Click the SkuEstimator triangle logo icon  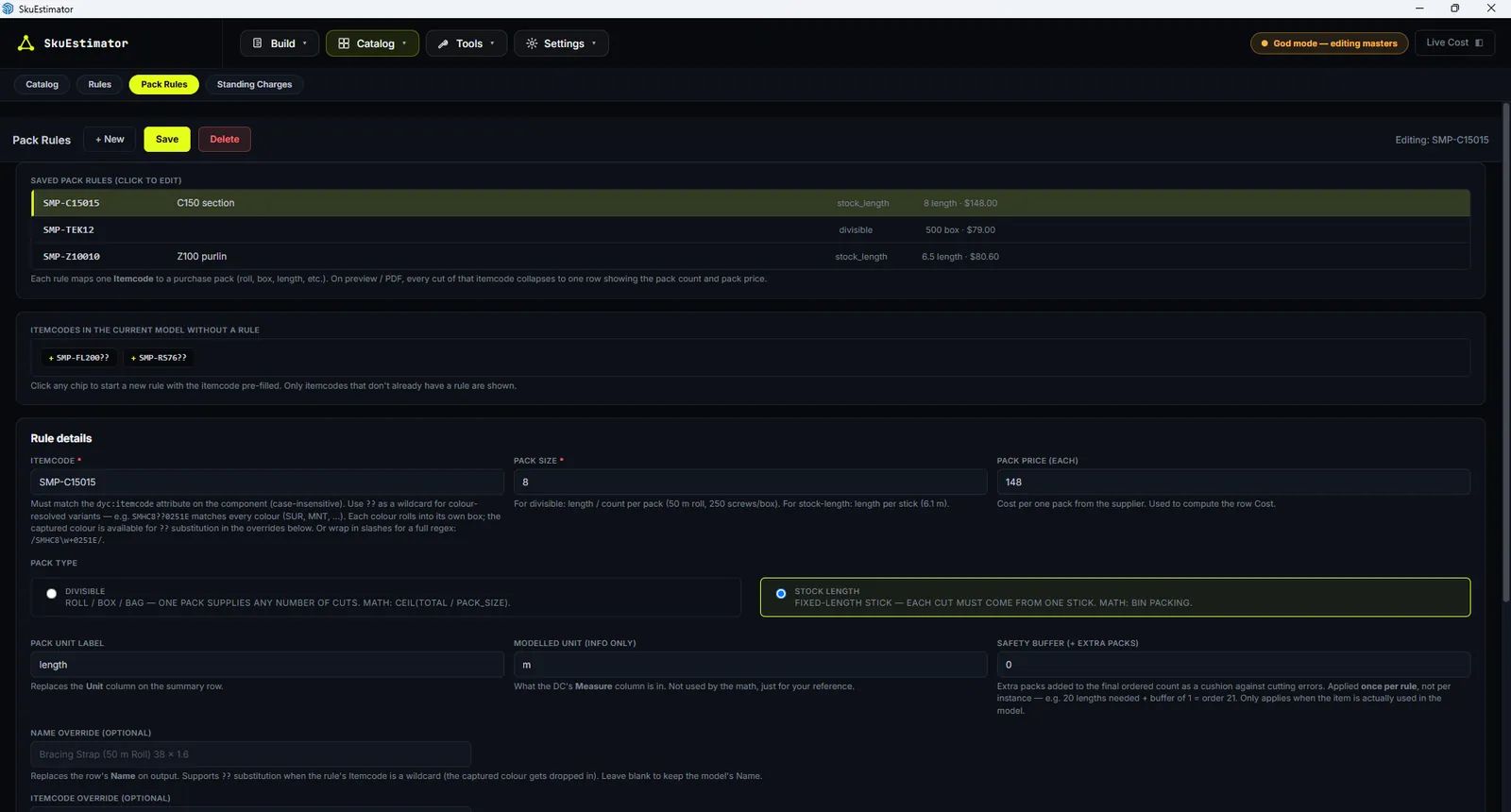coord(26,43)
